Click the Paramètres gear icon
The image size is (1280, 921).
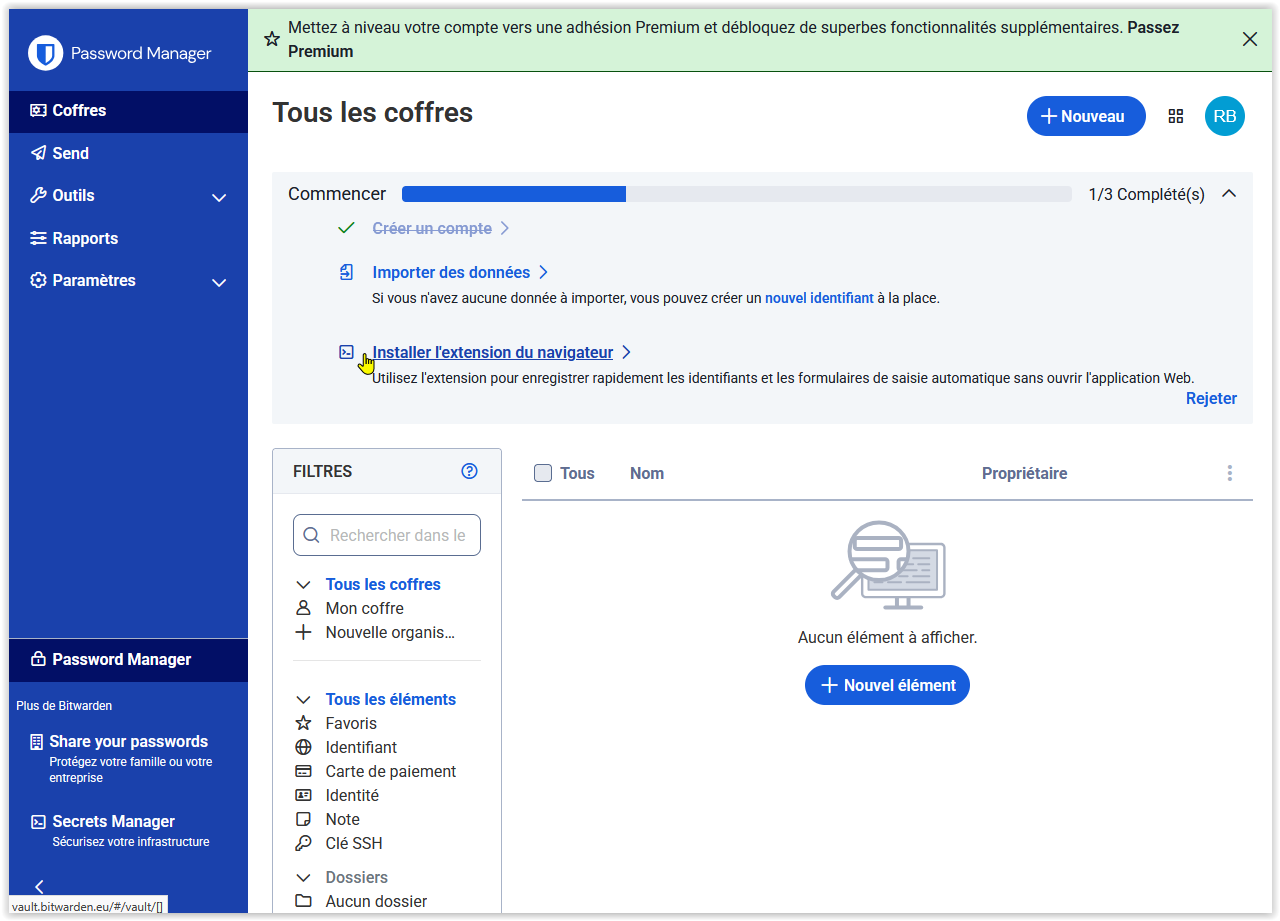pos(38,280)
